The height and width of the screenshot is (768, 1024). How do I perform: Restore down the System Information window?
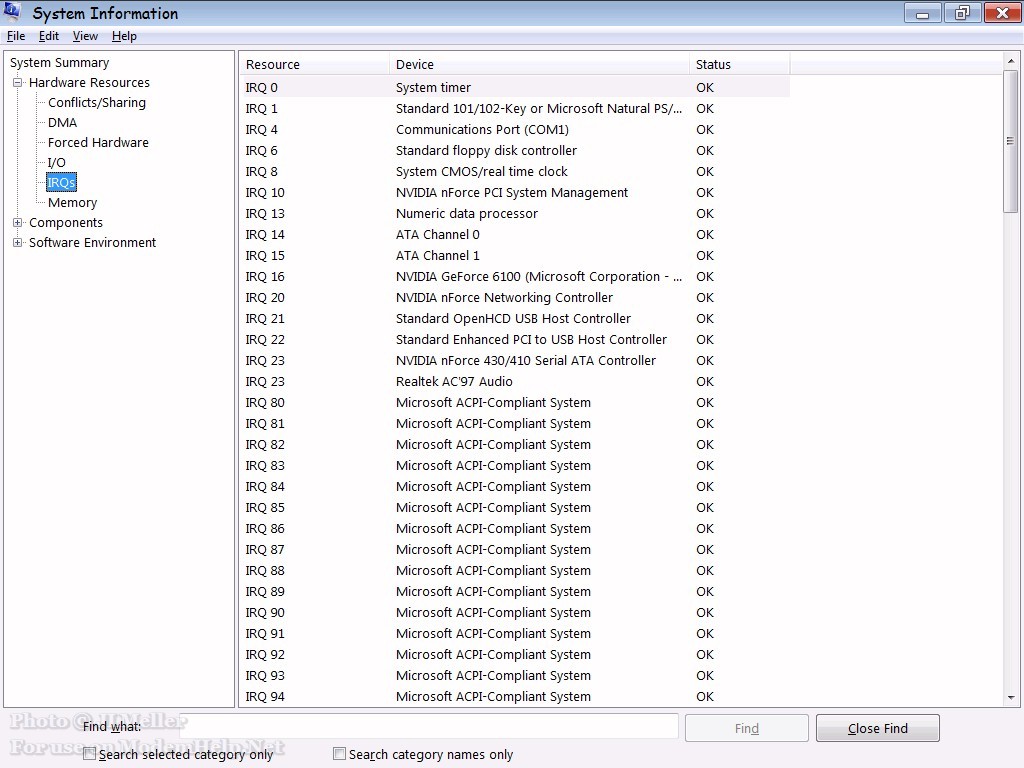pos(962,13)
